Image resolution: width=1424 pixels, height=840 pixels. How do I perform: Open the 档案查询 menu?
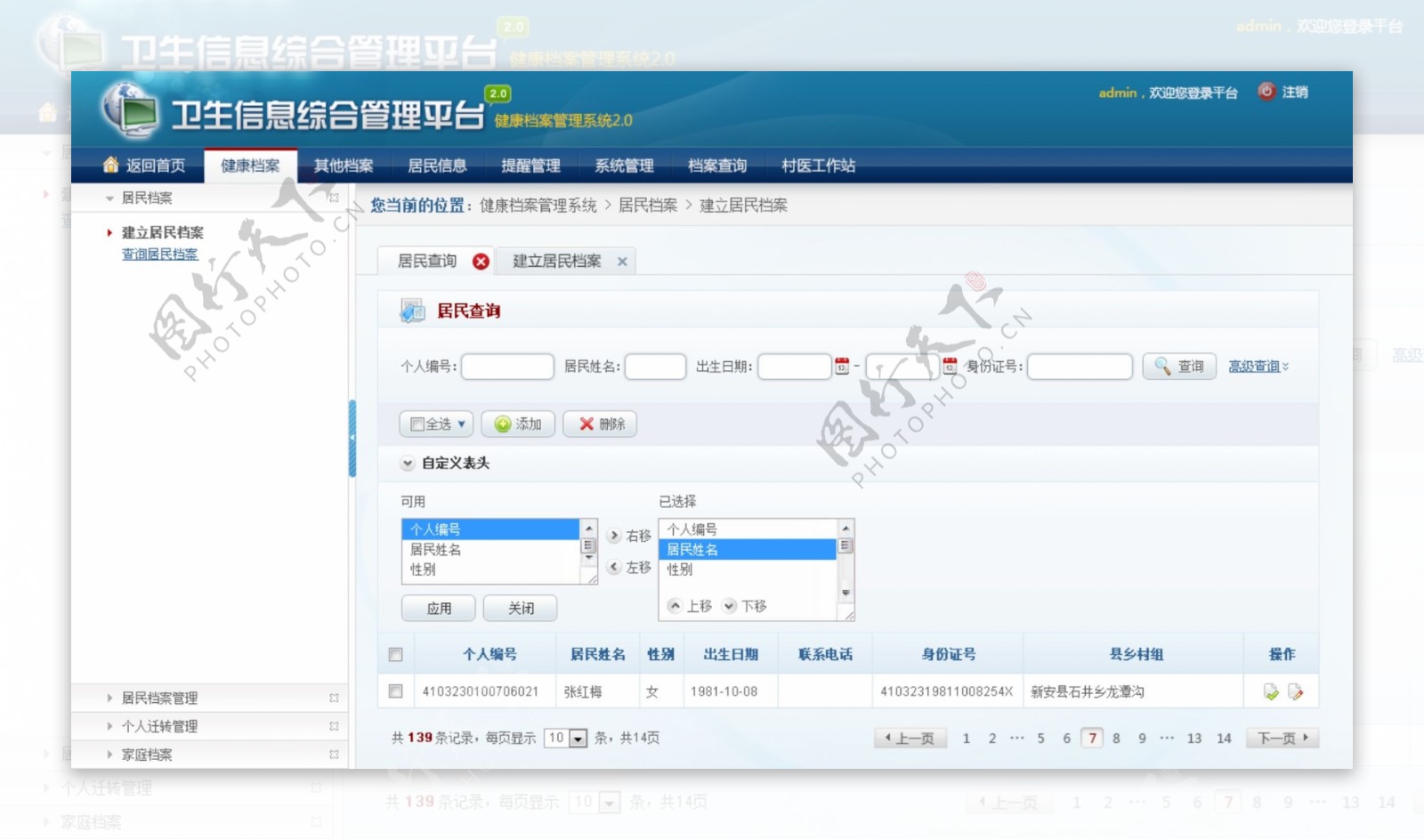click(717, 166)
